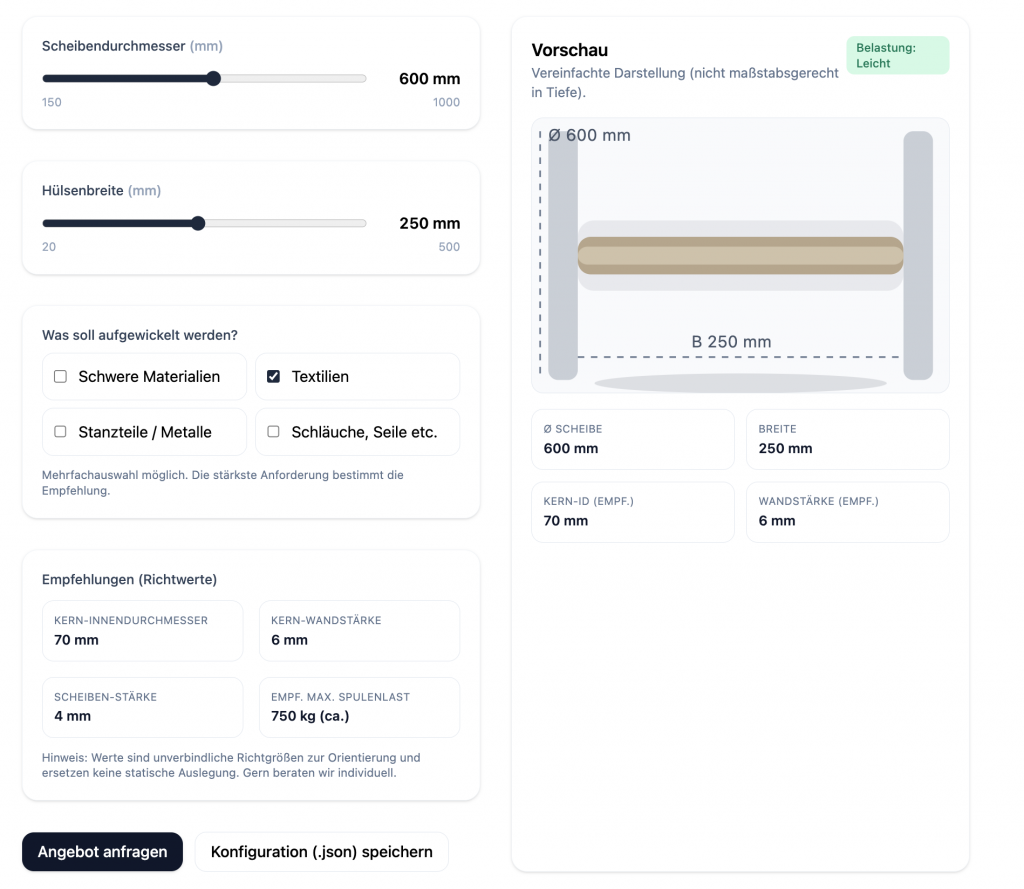This screenshot has width=1024, height=889.
Task: Click the Hülsenbreite slider handle
Action: point(198,223)
